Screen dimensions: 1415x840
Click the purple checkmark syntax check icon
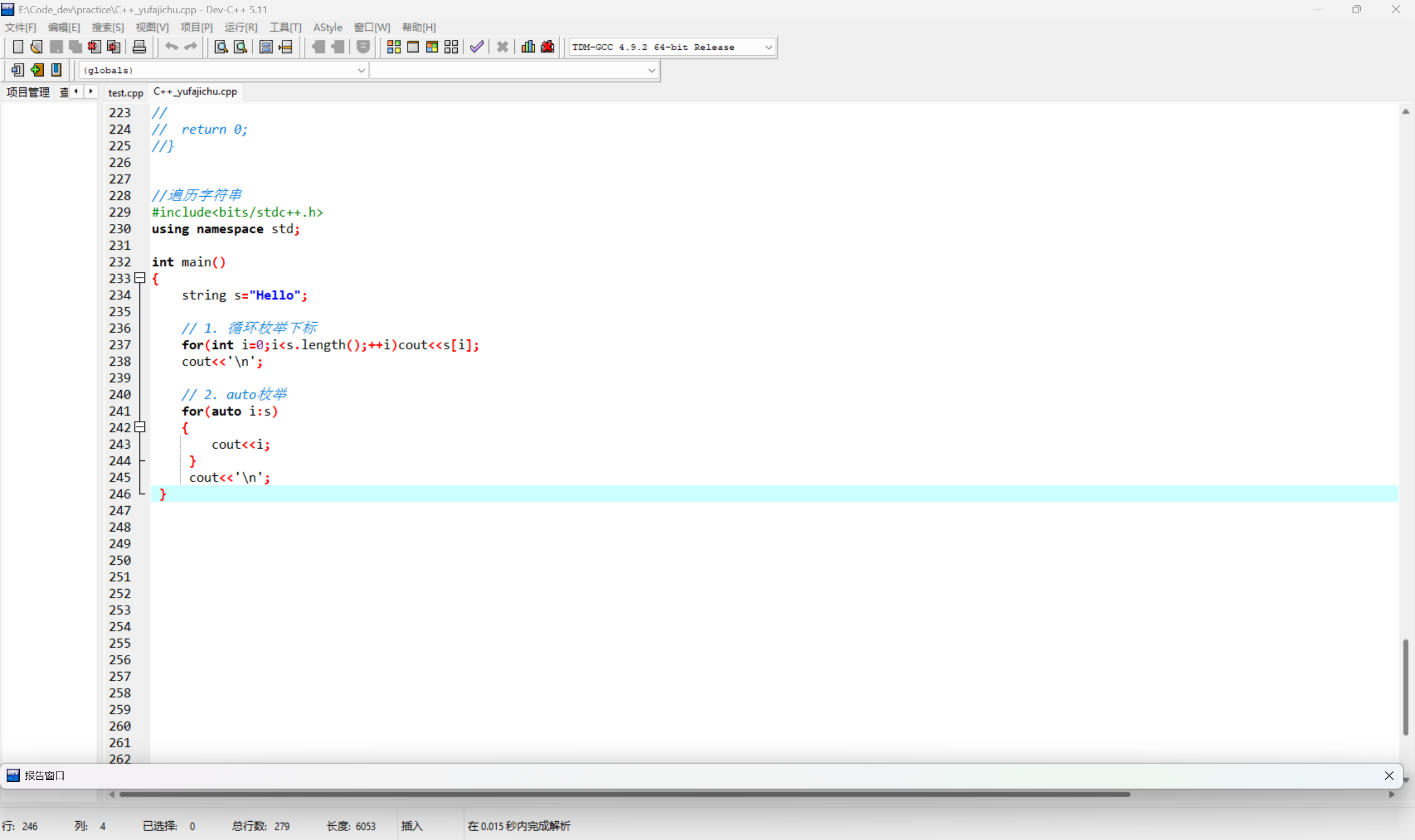coord(477,47)
